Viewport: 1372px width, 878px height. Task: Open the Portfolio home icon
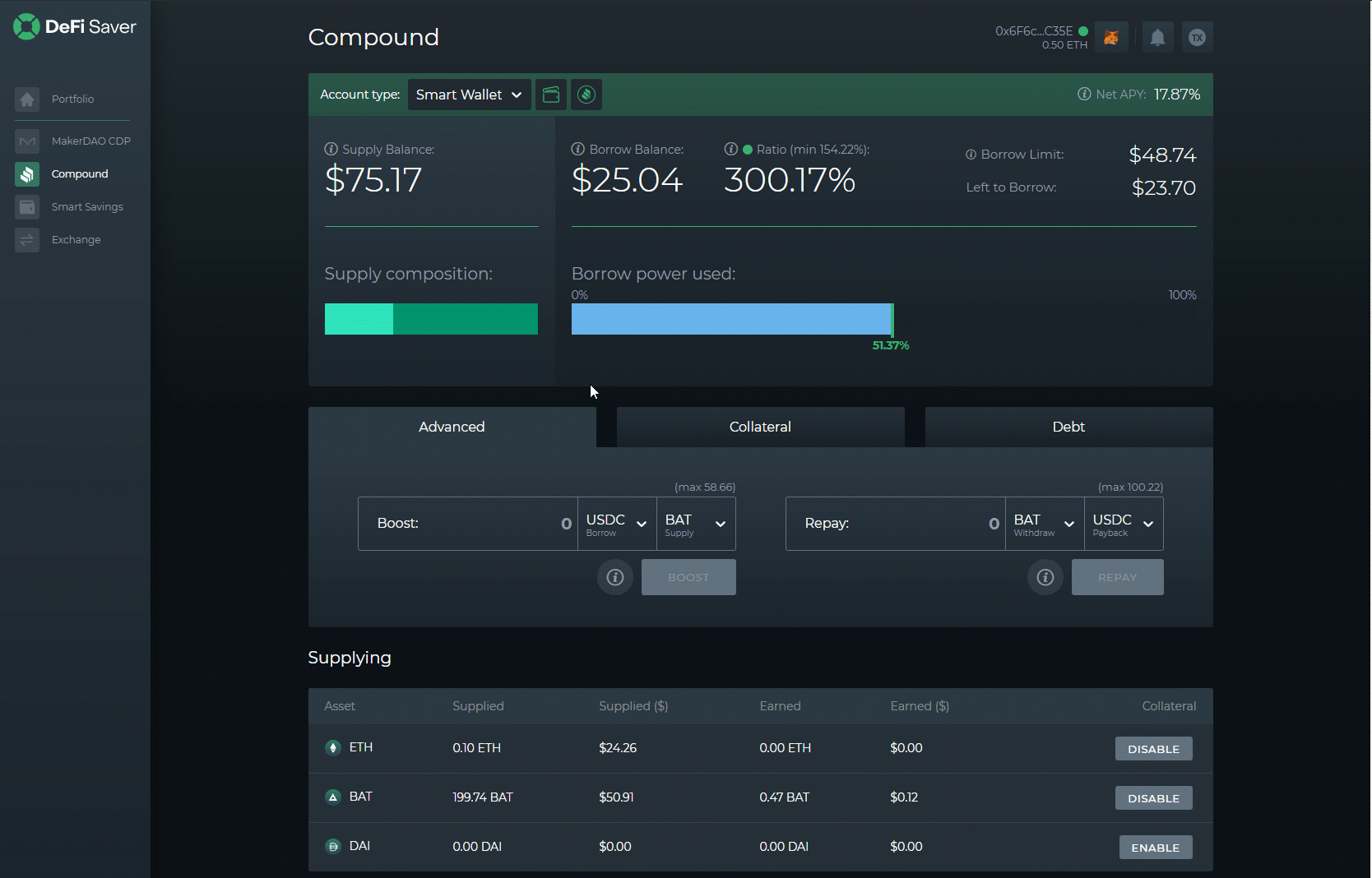[27, 99]
